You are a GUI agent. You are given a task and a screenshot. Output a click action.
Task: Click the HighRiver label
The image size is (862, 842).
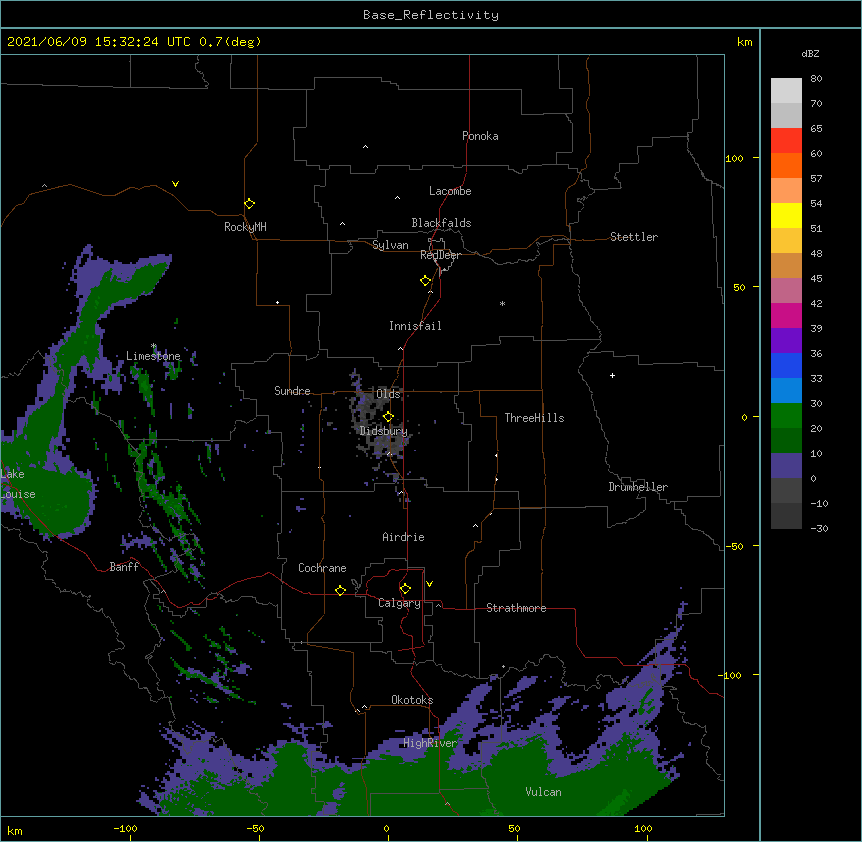coord(430,743)
